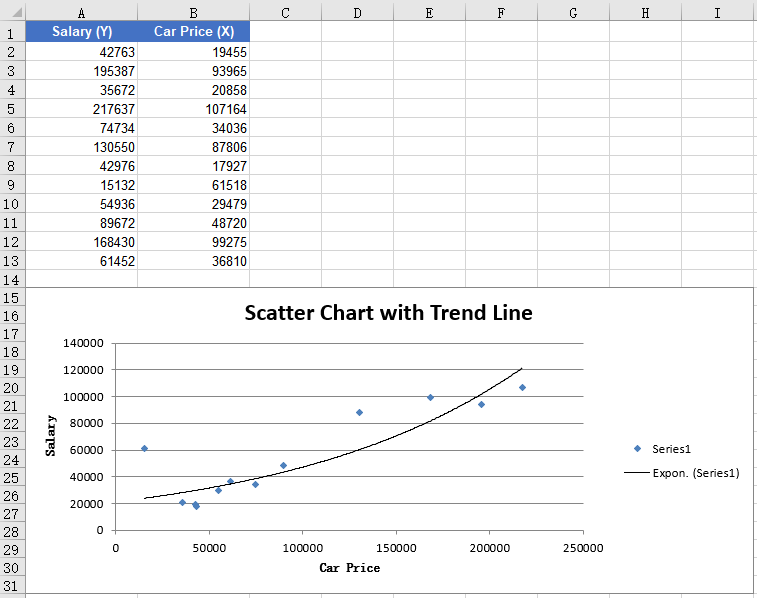
Task: Click the outlier data point near 60000 salary
Action: pyautogui.click(x=144, y=448)
